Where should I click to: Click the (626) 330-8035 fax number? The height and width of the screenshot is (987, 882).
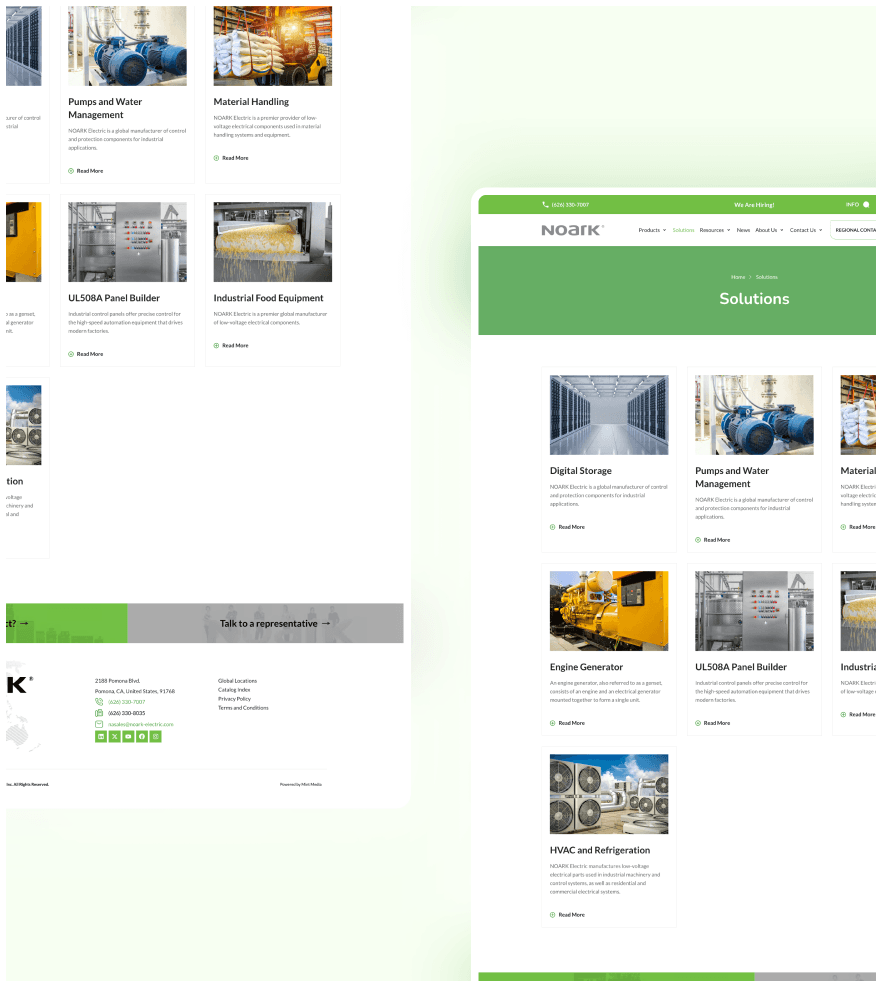[127, 713]
